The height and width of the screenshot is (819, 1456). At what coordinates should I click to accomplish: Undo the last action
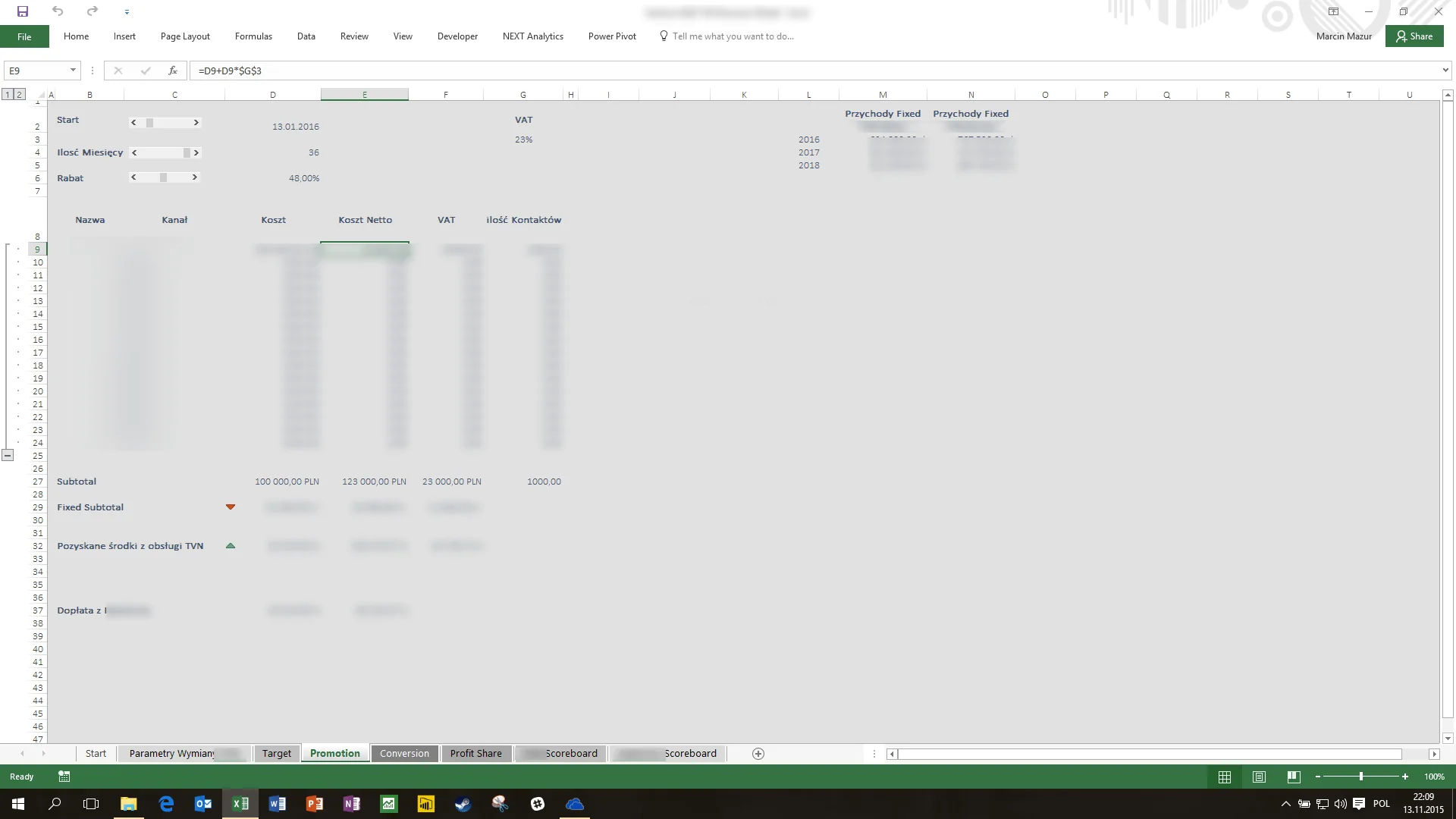58,11
